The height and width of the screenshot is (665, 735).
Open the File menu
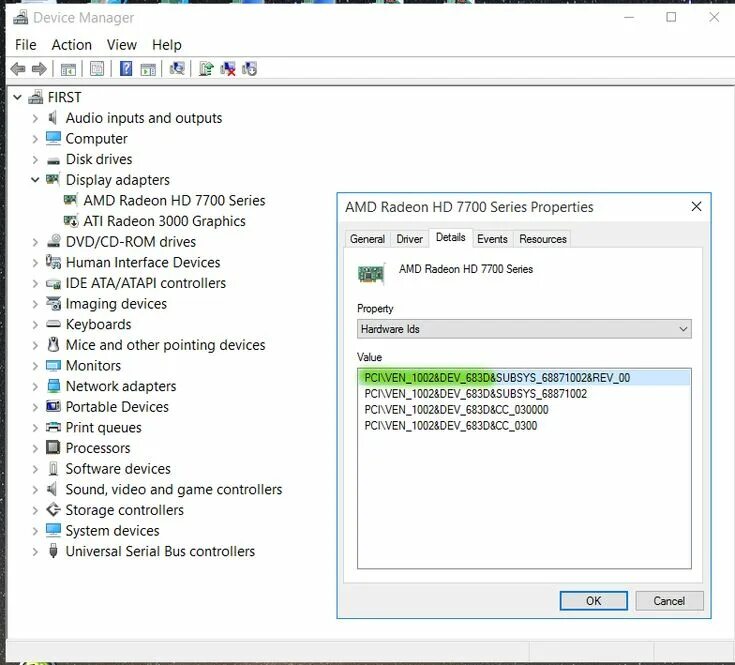[25, 45]
